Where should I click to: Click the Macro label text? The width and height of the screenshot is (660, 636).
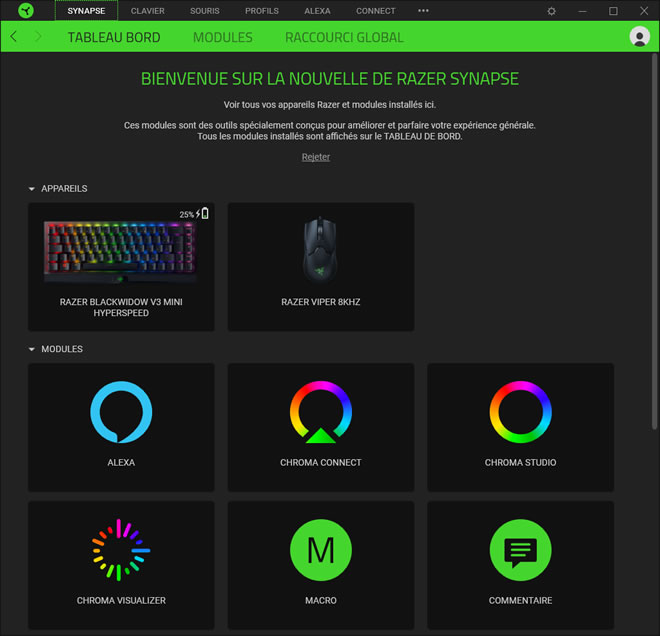(321, 601)
